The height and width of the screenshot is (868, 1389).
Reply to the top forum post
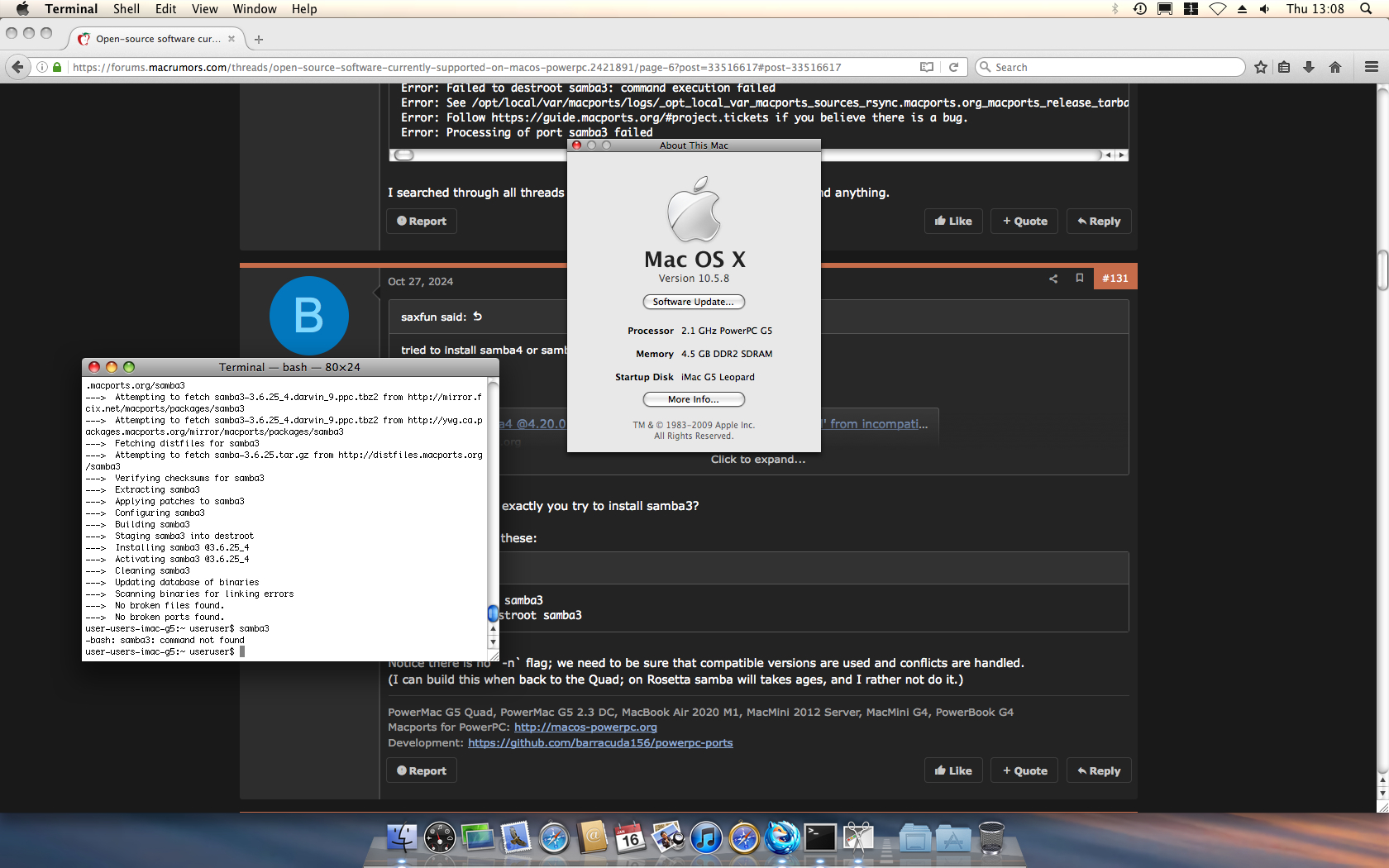pyautogui.click(x=1099, y=222)
